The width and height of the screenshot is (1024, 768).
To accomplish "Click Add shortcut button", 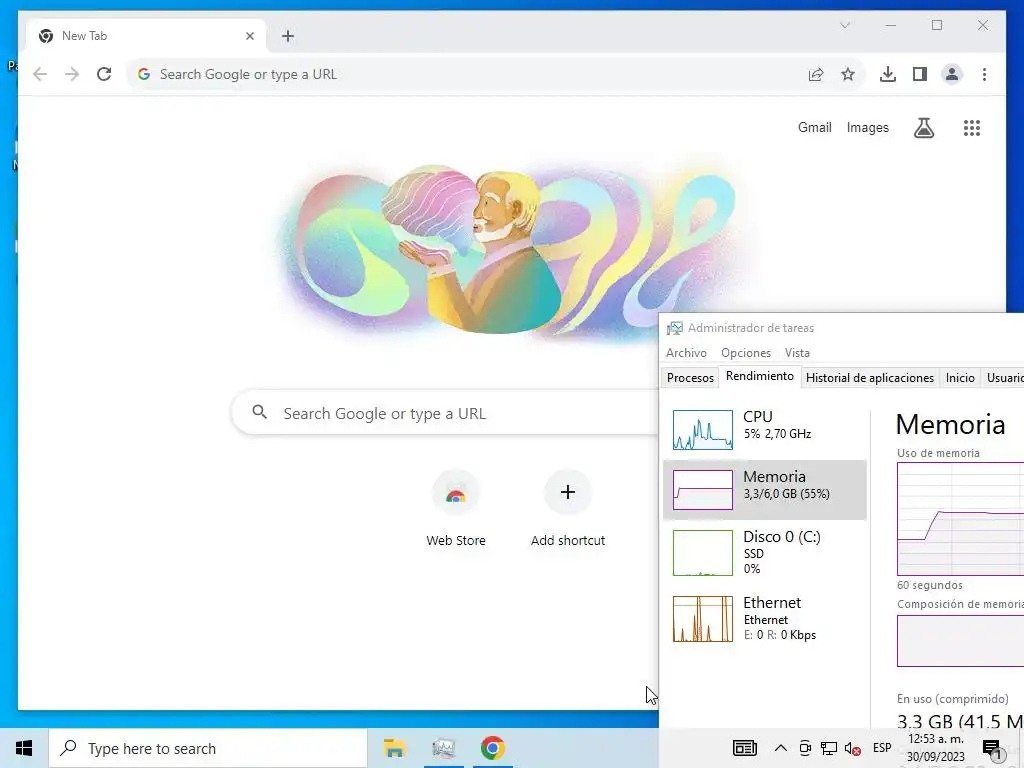I will 568,509.
